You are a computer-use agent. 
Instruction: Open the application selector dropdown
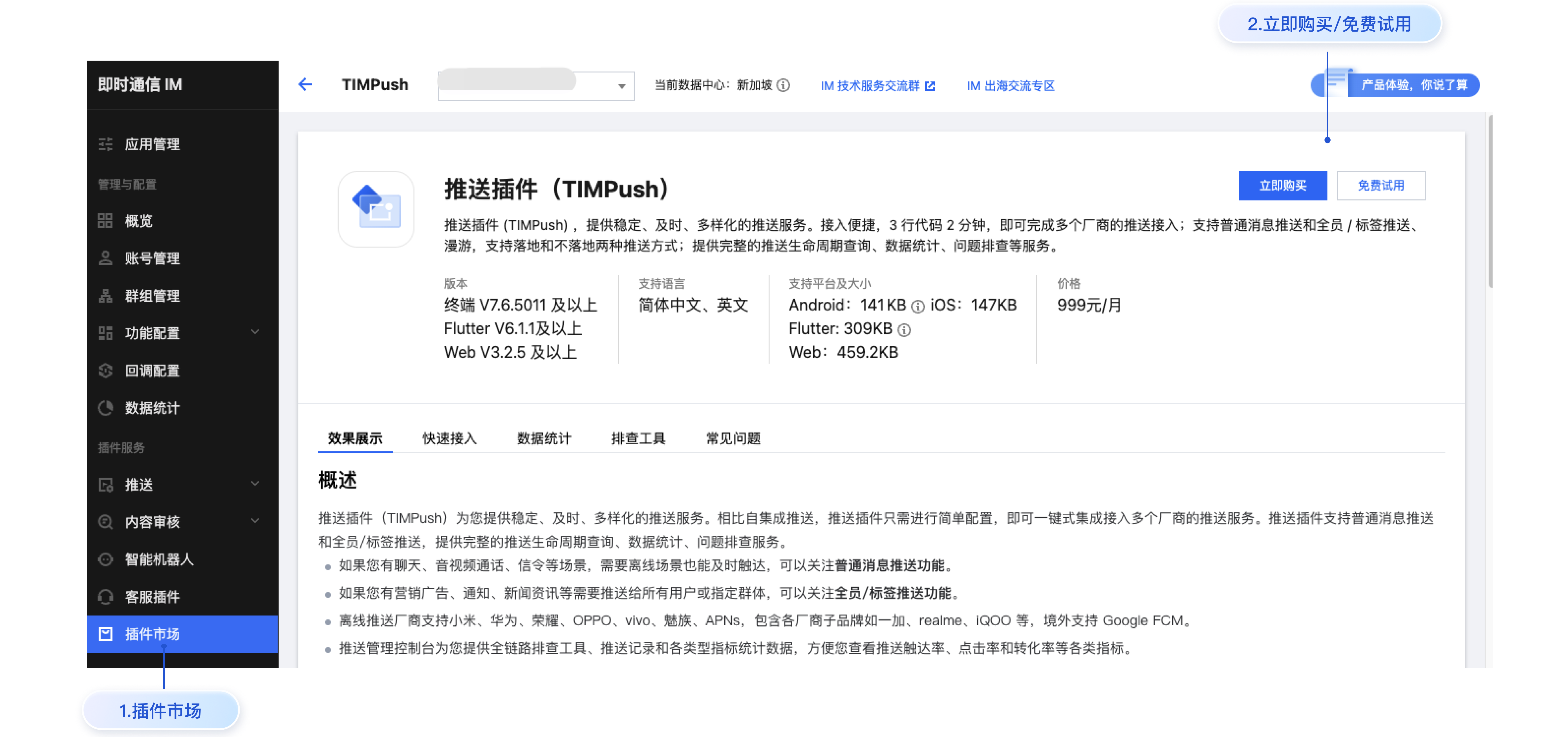click(536, 86)
